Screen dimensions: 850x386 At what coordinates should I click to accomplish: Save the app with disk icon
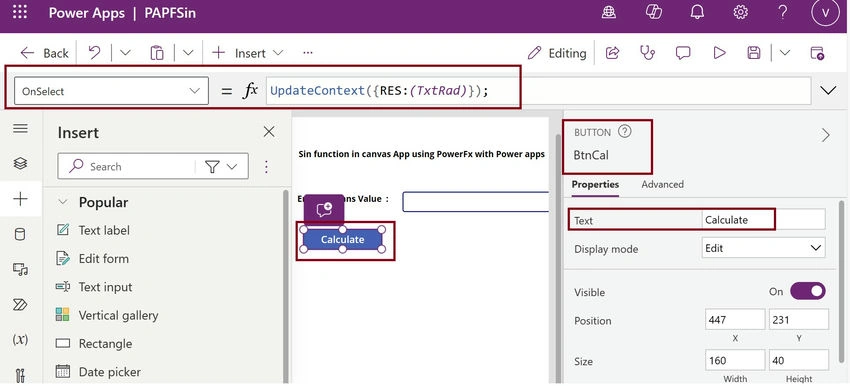754,53
